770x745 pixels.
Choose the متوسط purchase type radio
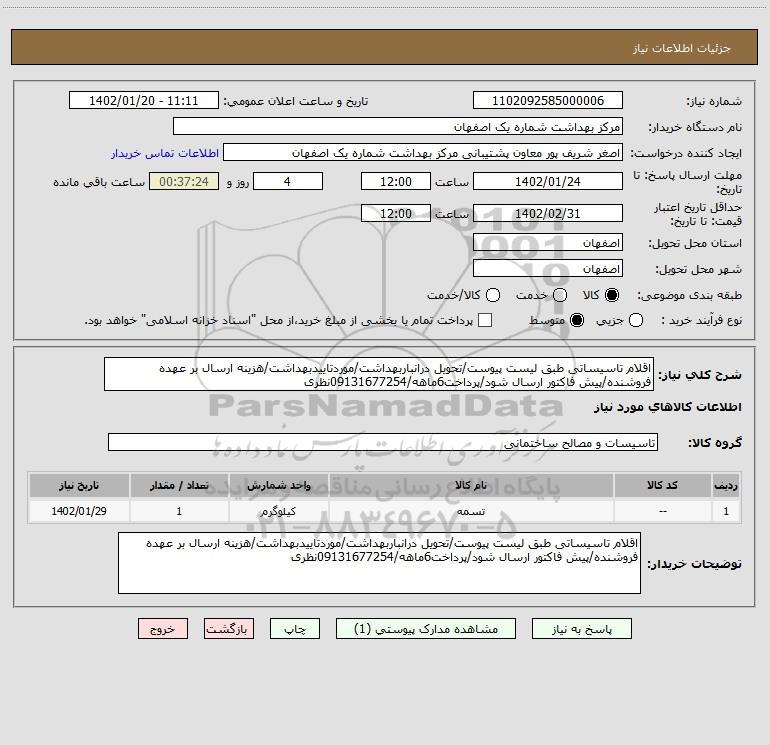point(577,320)
